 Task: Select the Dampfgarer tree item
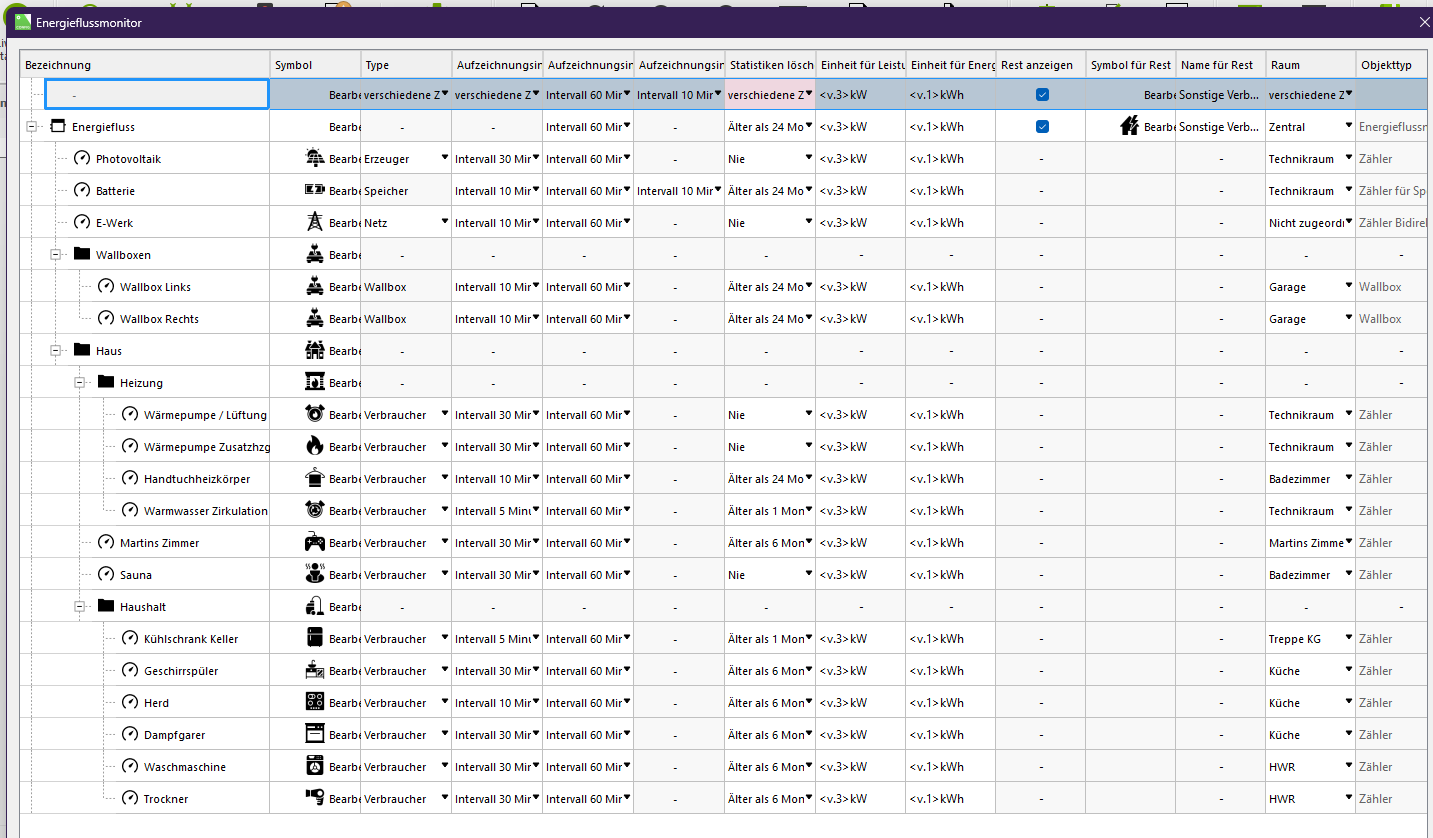coord(175,735)
